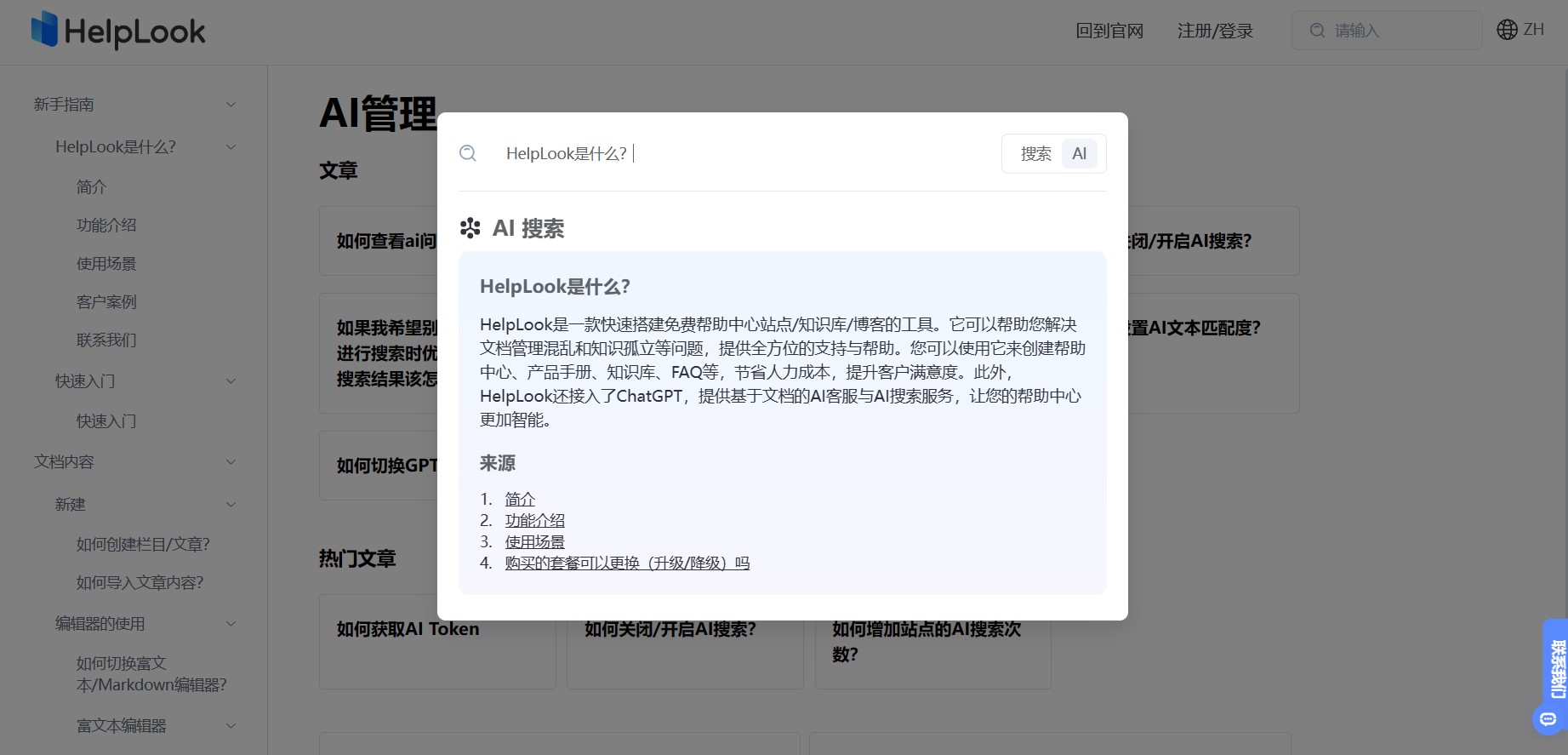Click the HelpLook是什么? answer heading
1568x755 pixels.
[x=555, y=287]
